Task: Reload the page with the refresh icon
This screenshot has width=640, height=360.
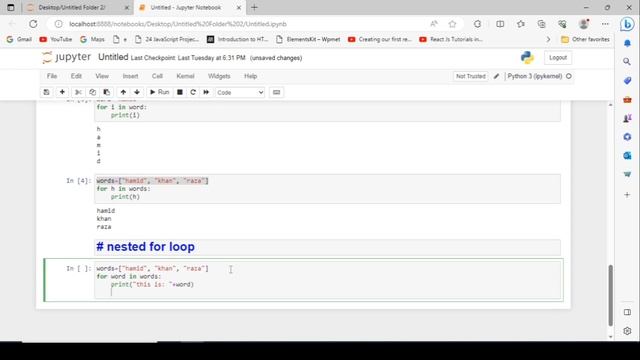Action: pyautogui.click(x=33, y=24)
